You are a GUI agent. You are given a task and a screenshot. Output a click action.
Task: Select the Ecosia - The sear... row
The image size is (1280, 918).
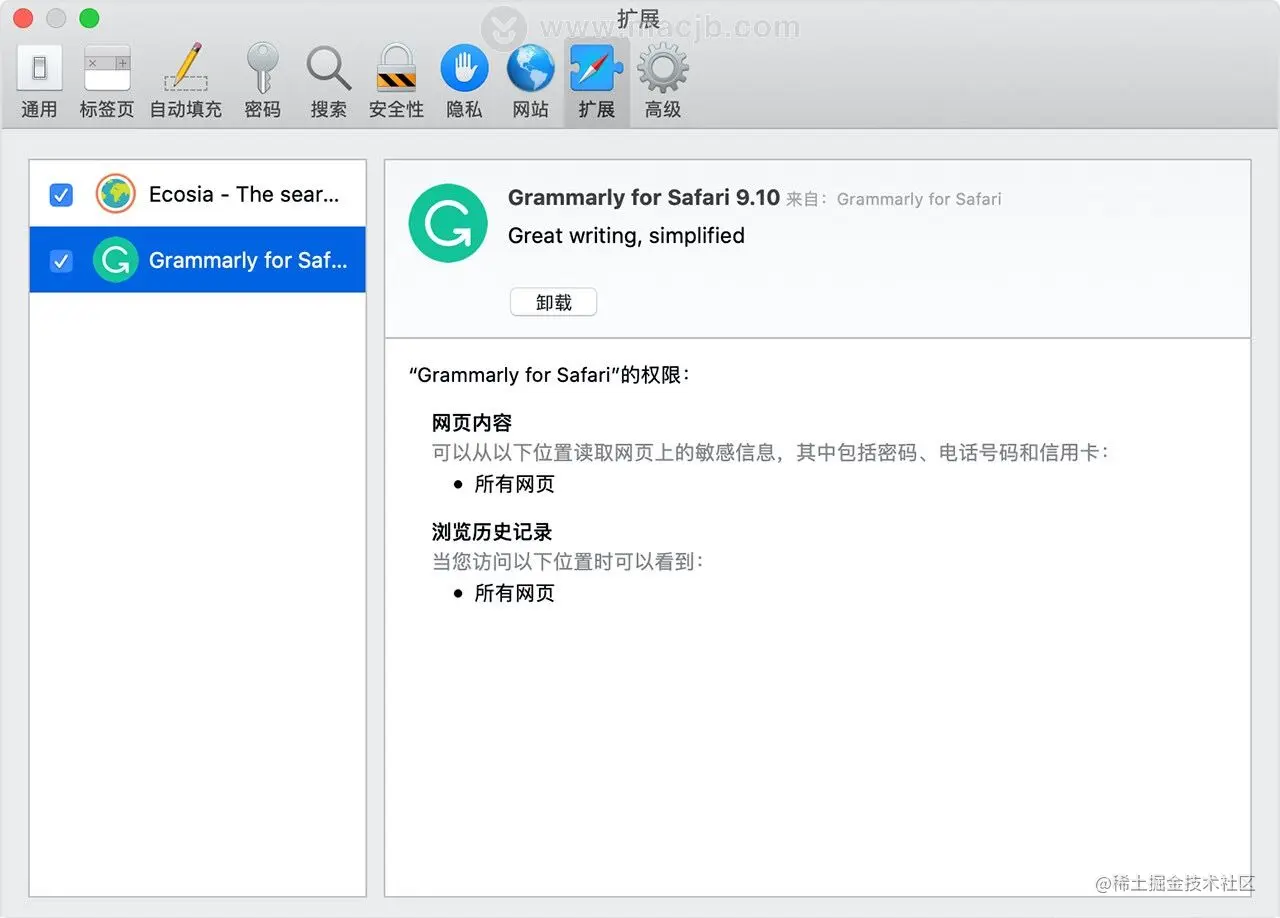click(198, 194)
